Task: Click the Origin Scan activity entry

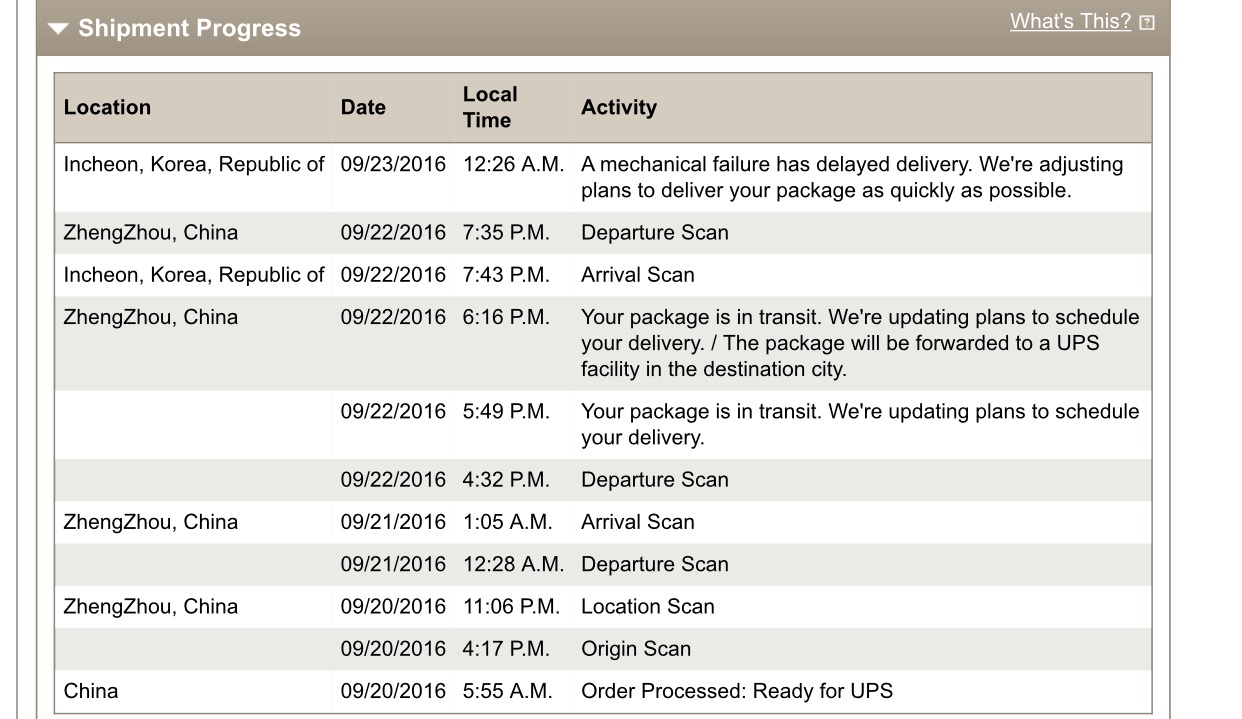Action: (636, 648)
